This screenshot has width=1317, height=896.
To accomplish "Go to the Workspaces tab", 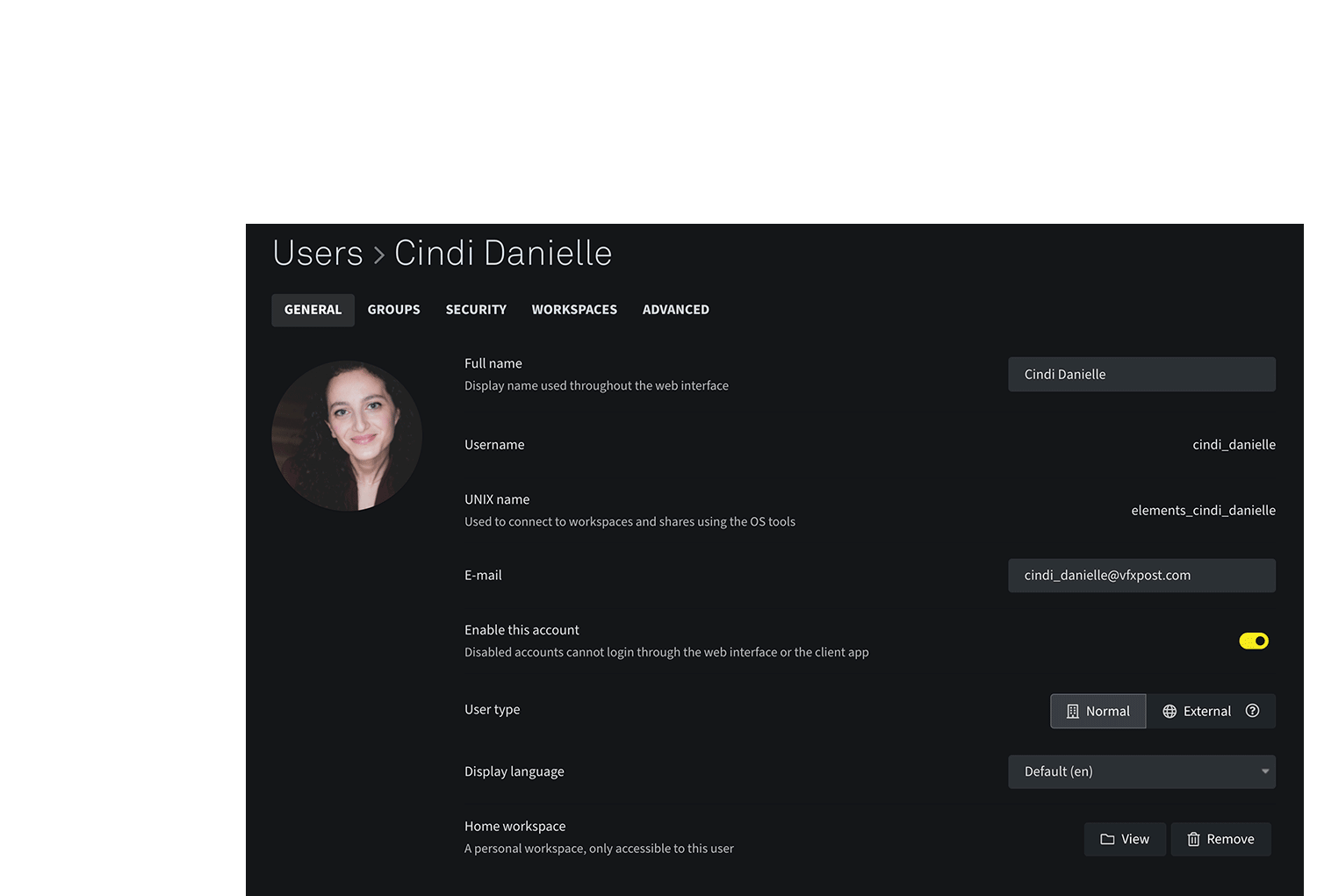I will point(574,311).
